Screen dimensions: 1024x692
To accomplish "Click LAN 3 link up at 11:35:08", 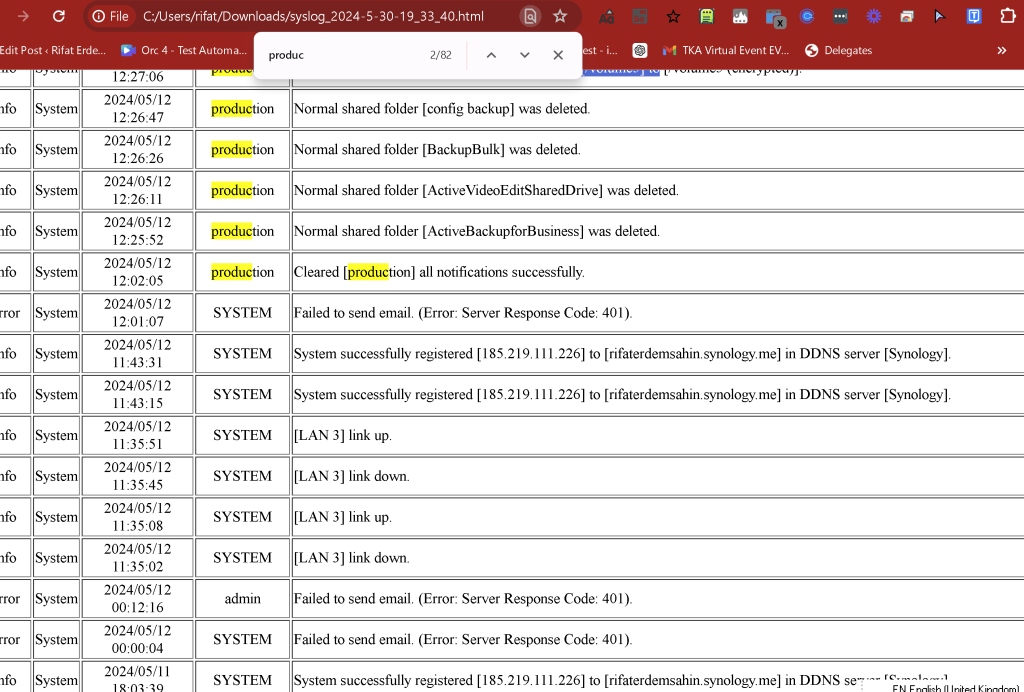I will [x=343, y=517].
